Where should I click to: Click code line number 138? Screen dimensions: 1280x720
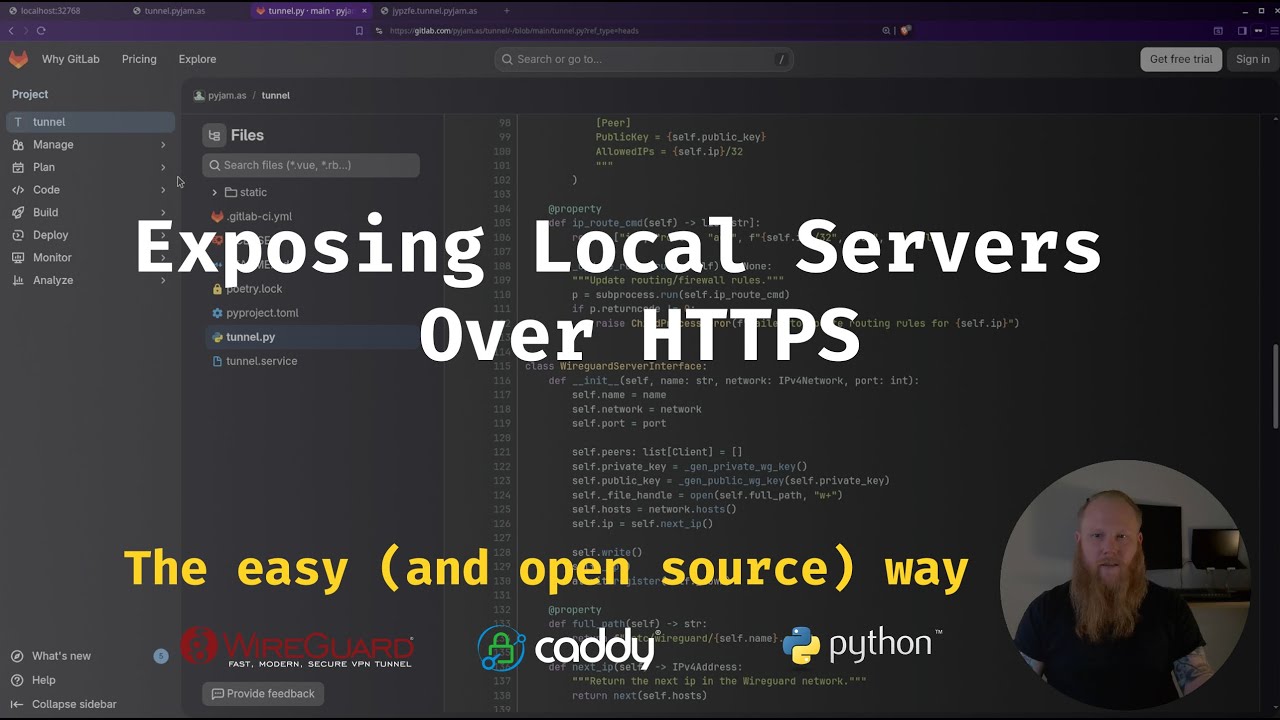(x=502, y=695)
